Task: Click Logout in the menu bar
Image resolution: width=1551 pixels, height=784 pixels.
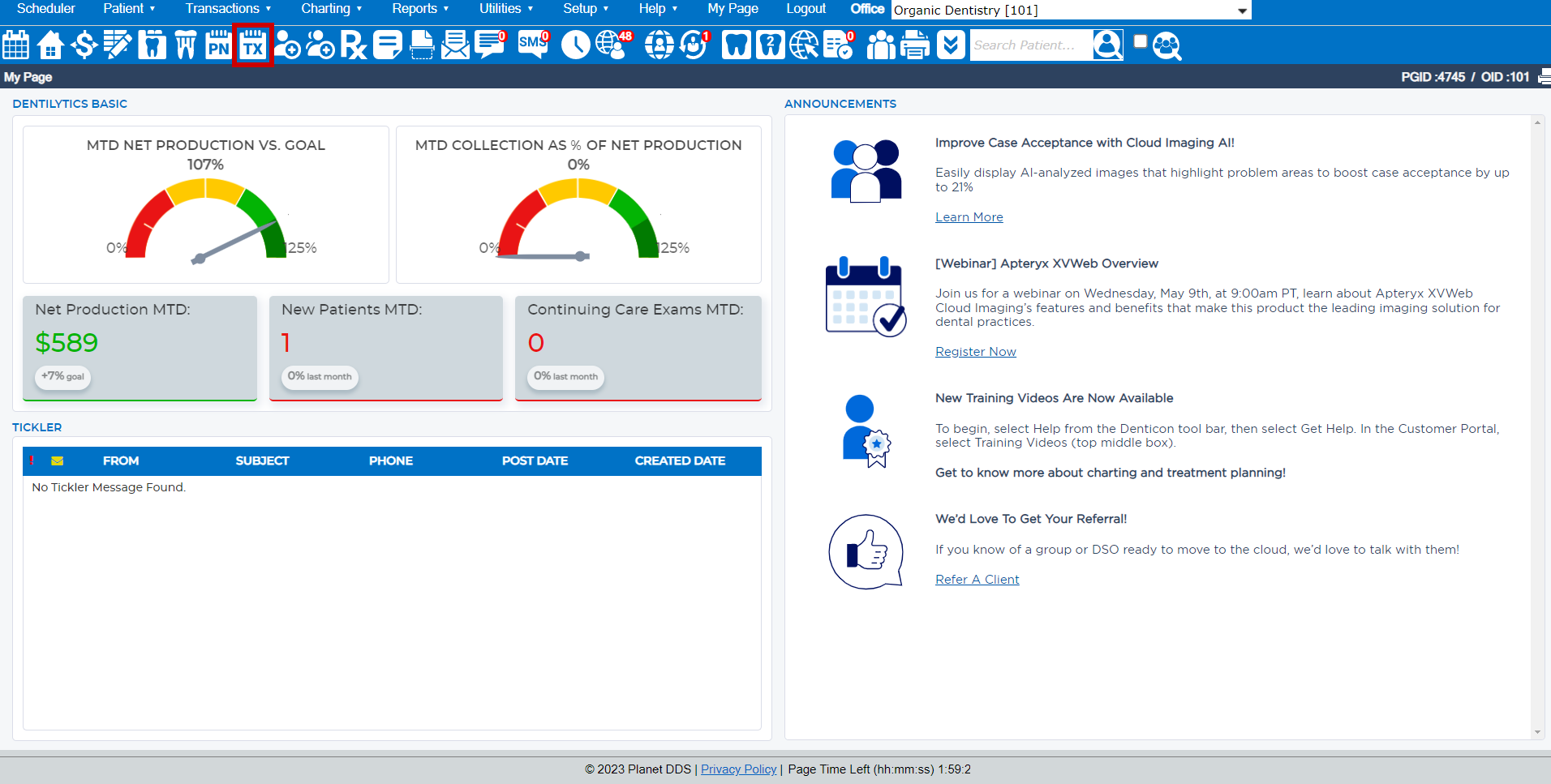Action: (x=806, y=9)
